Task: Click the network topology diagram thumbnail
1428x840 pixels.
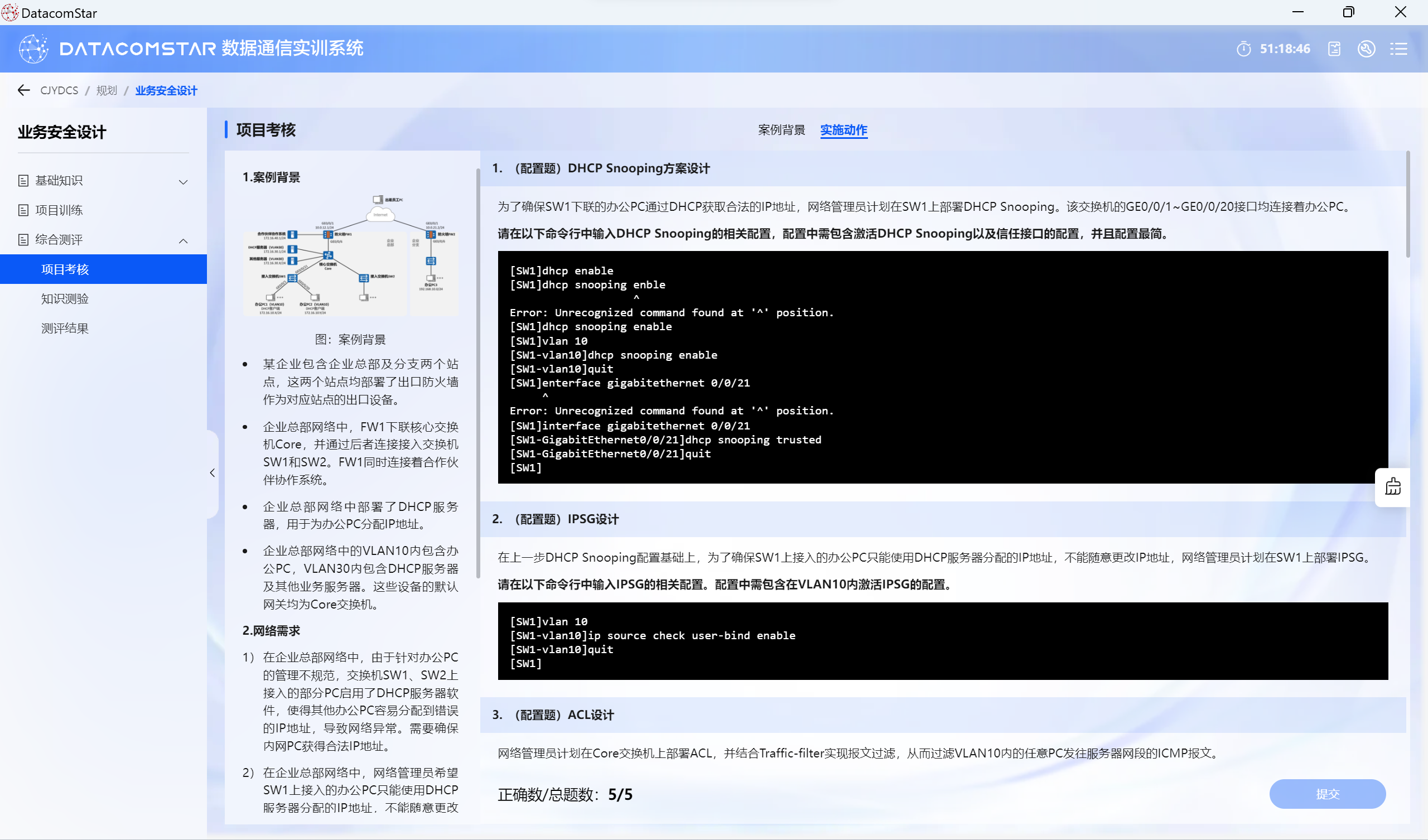Action: coord(350,255)
